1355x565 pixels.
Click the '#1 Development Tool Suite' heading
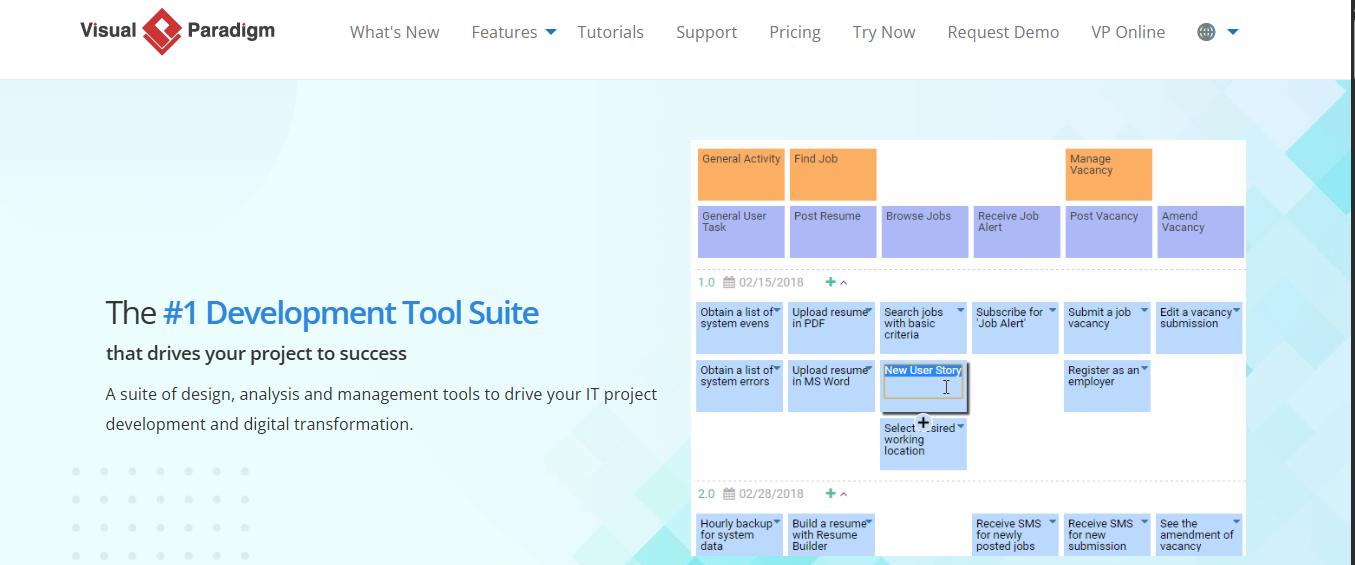point(351,313)
